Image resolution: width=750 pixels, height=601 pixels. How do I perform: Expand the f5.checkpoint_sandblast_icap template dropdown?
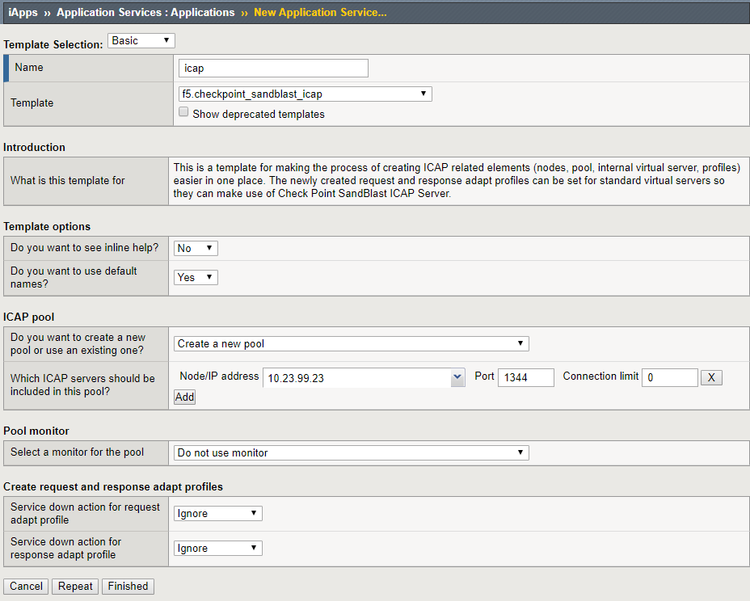click(304, 94)
